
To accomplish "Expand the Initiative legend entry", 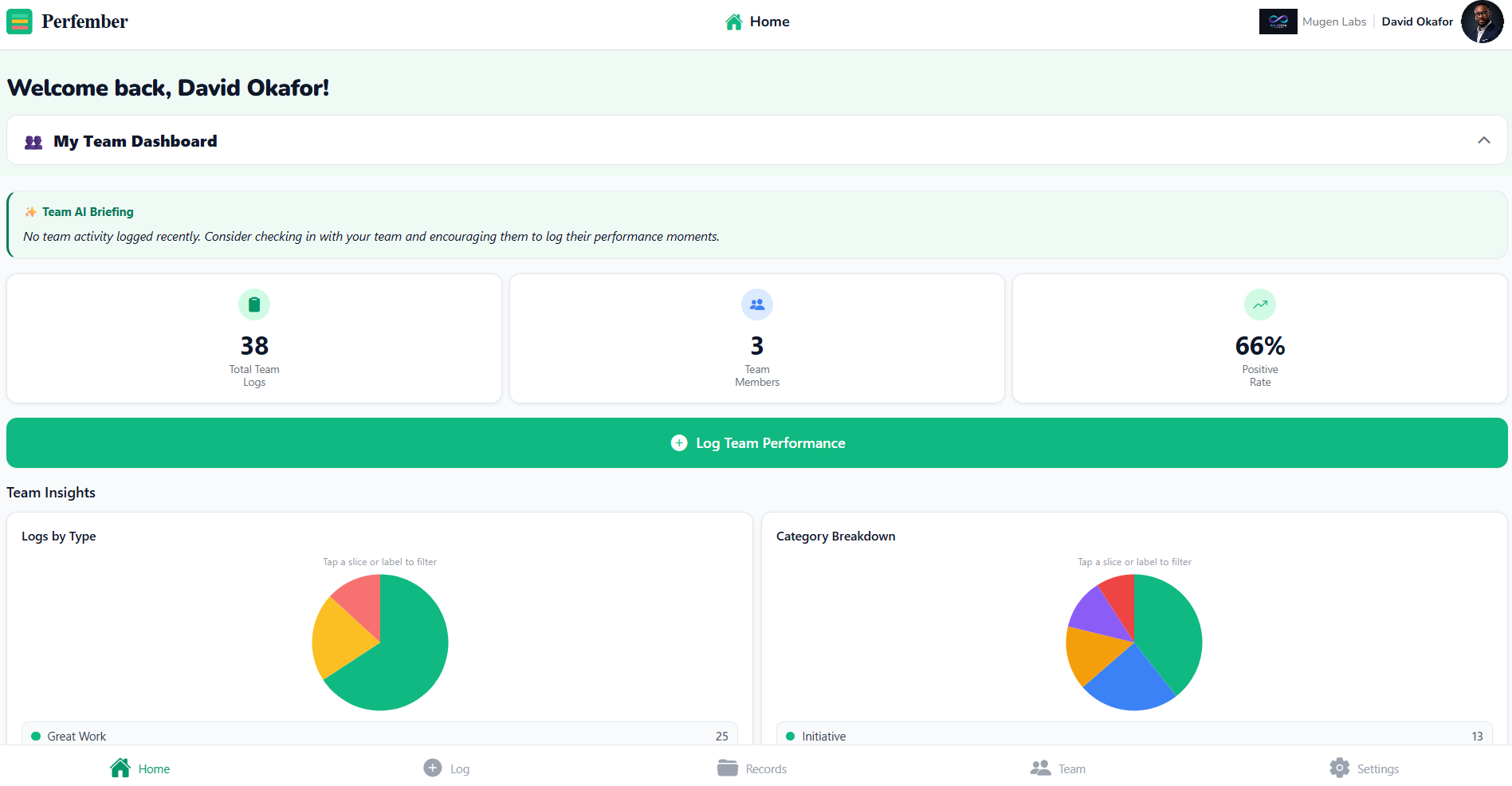I will (x=1133, y=736).
